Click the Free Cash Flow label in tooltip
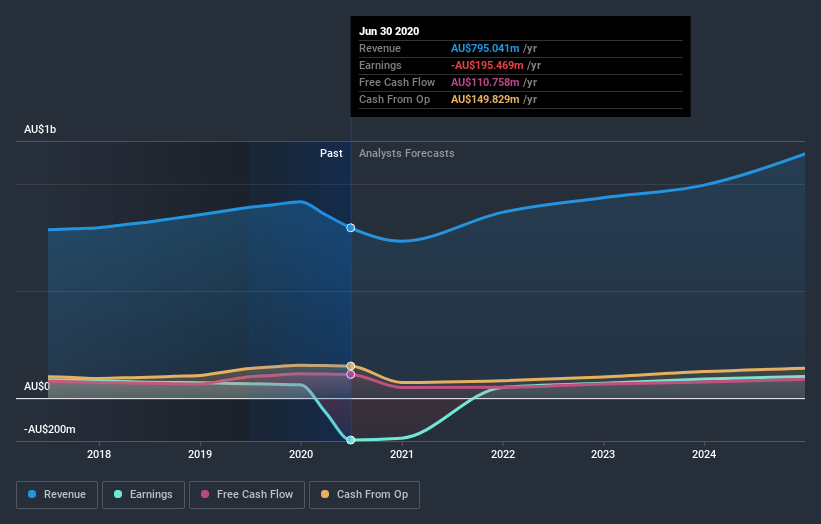The image size is (821, 524). (x=397, y=82)
